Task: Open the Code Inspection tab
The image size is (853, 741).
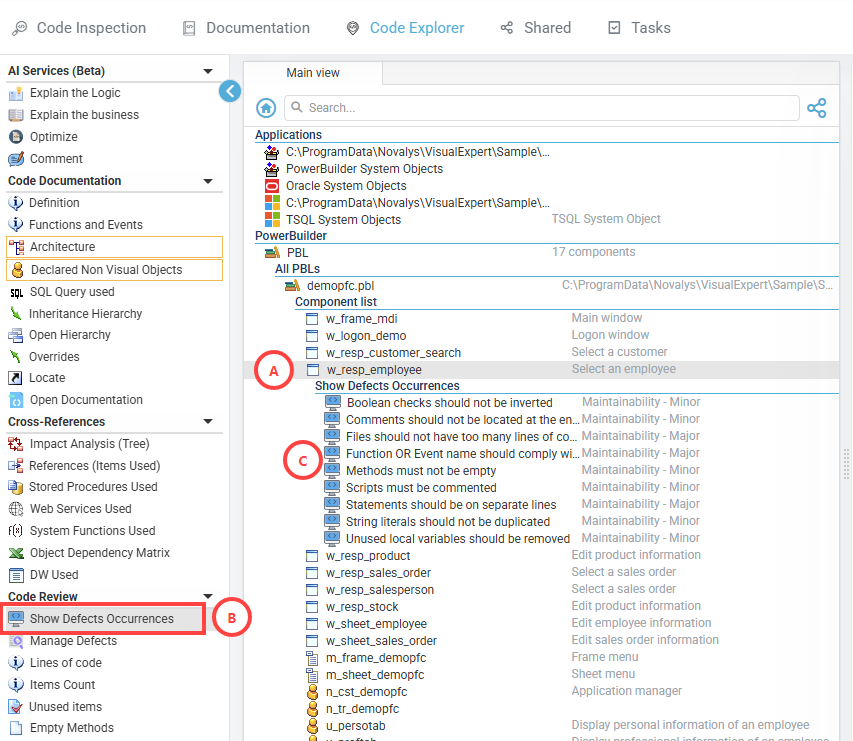Action: pos(79,28)
